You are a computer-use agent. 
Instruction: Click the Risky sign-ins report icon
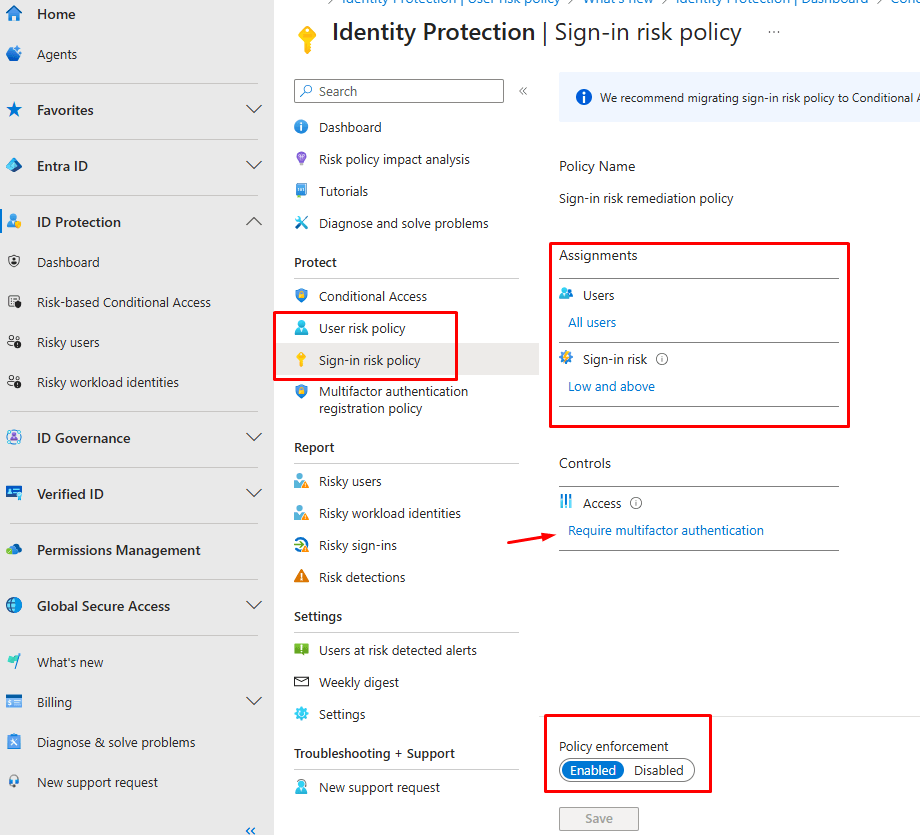coord(302,545)
